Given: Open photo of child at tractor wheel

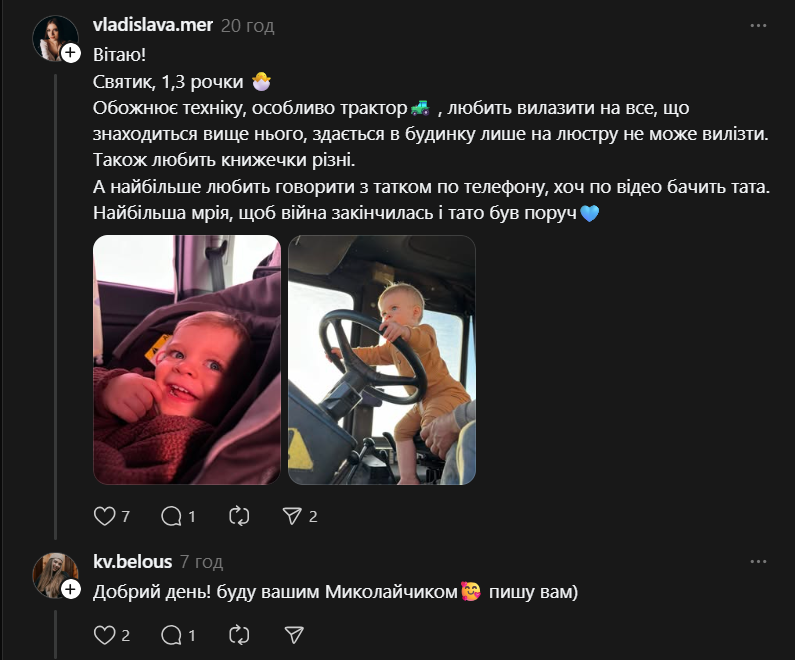Looking at the screenshot, I should [x=382, y=359].
